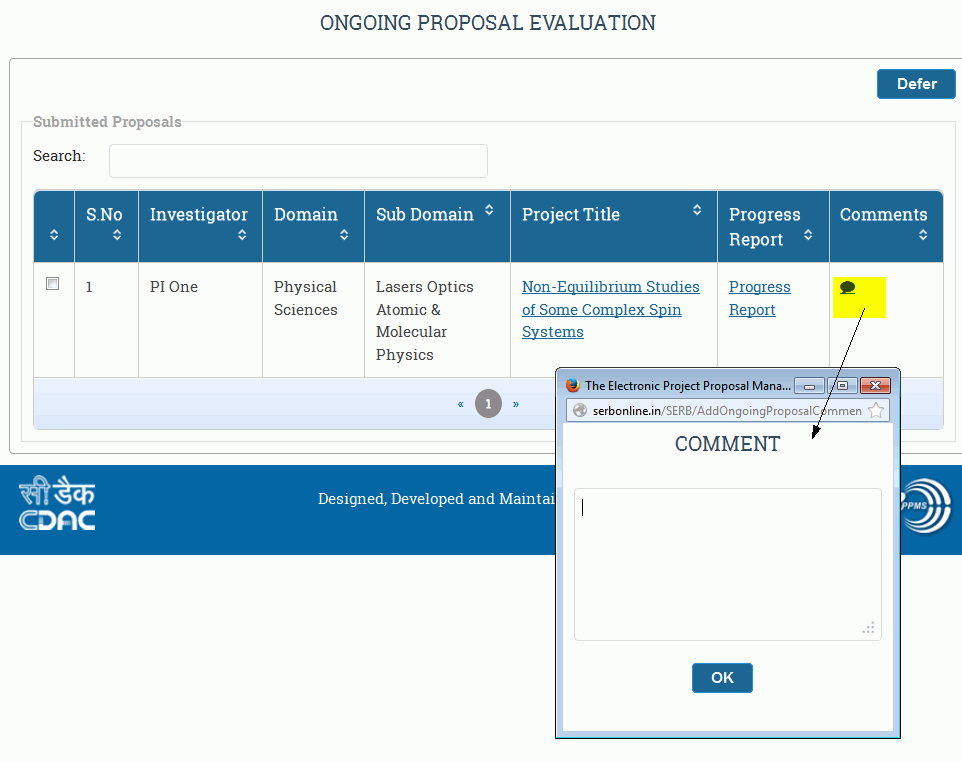962x762 pixels.
Task: Maximize the comment popup window
Action: click(842, 385)
